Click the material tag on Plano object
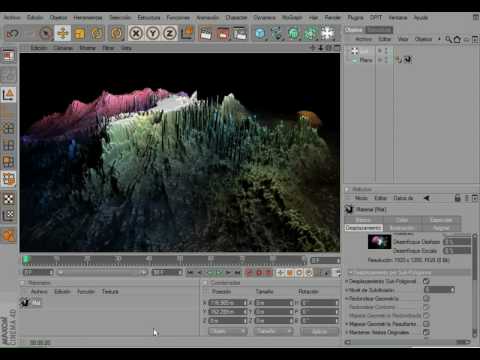The image size is (480, 360). point(409,60)
